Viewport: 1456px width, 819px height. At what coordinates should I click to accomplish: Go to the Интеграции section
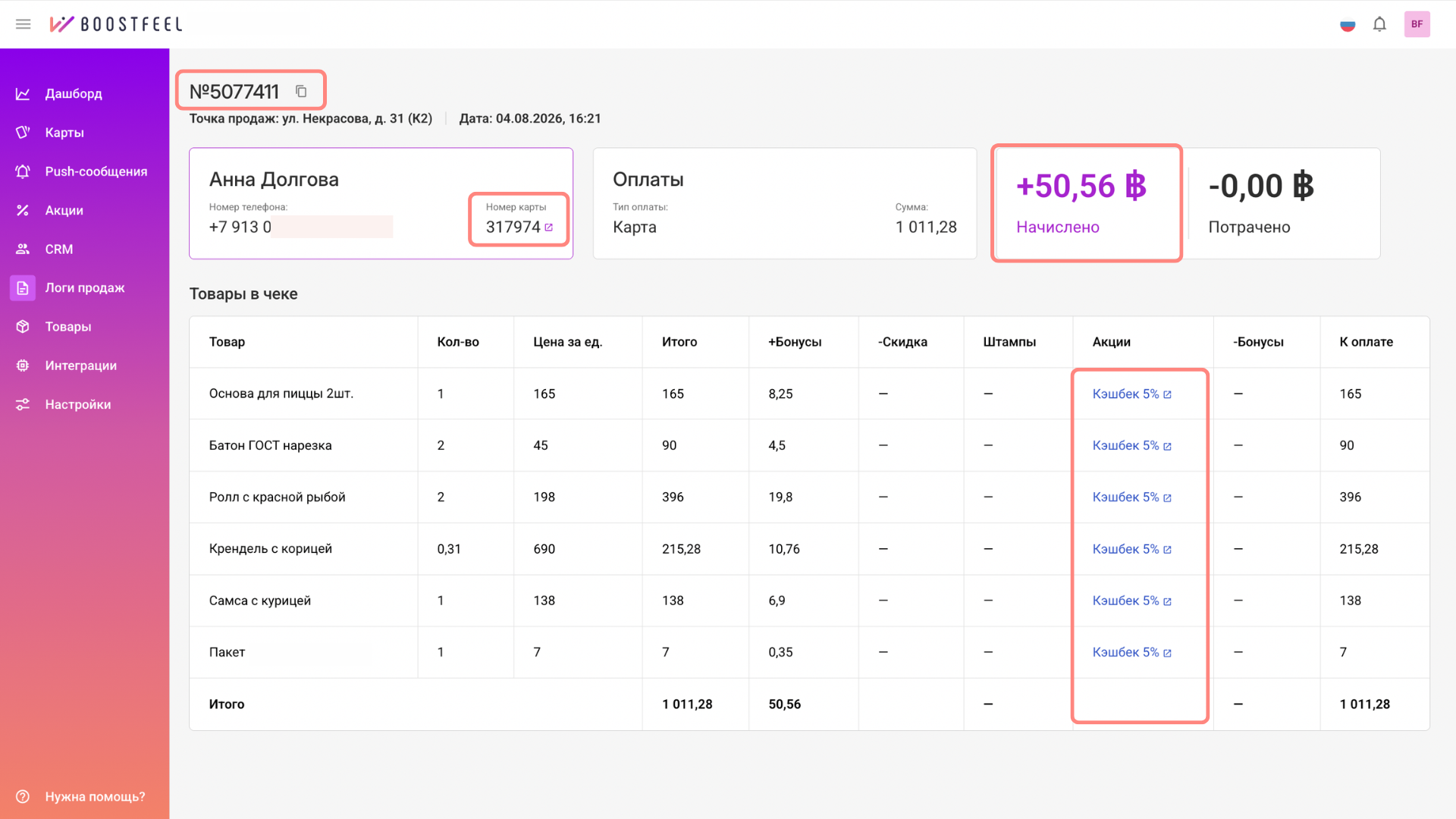[x=81, y=366]
